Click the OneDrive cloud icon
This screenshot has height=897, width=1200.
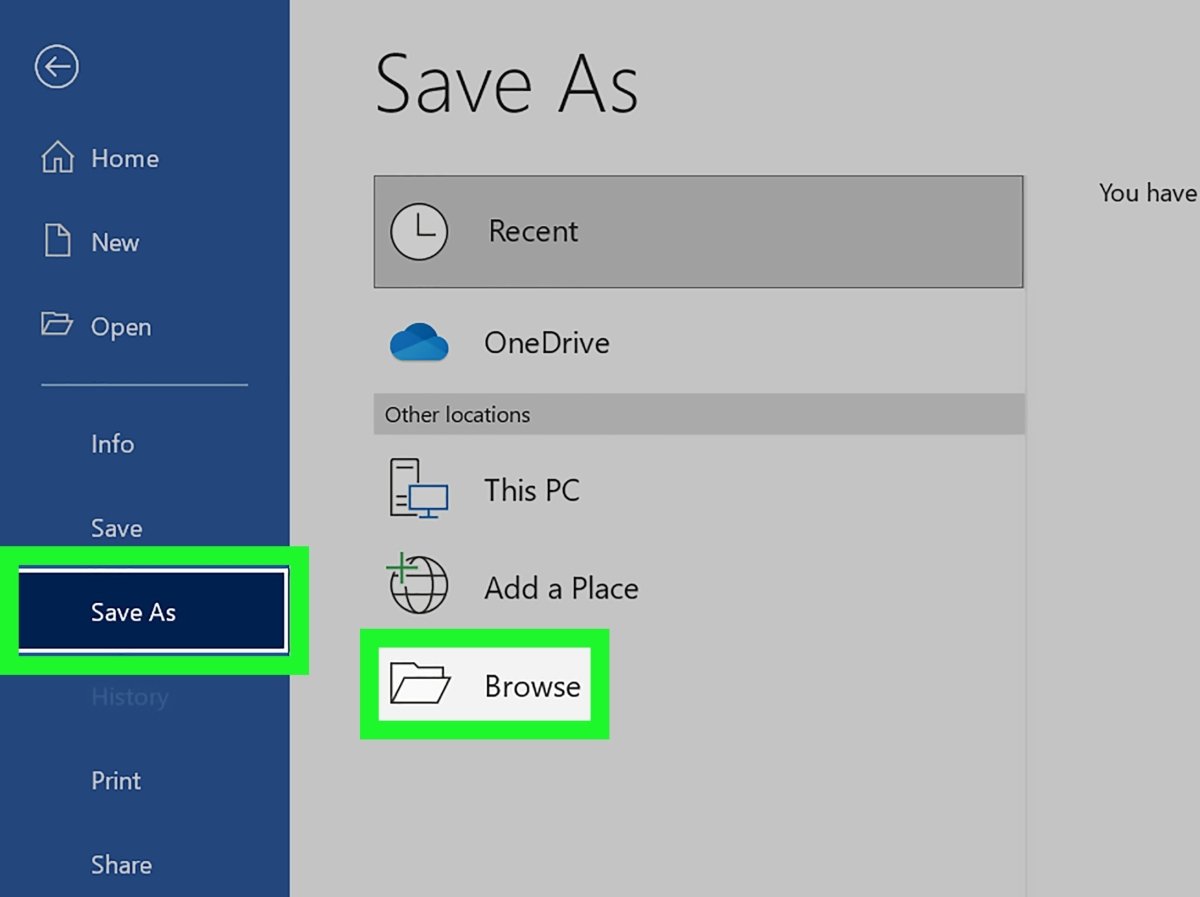(x=419, y=343)
